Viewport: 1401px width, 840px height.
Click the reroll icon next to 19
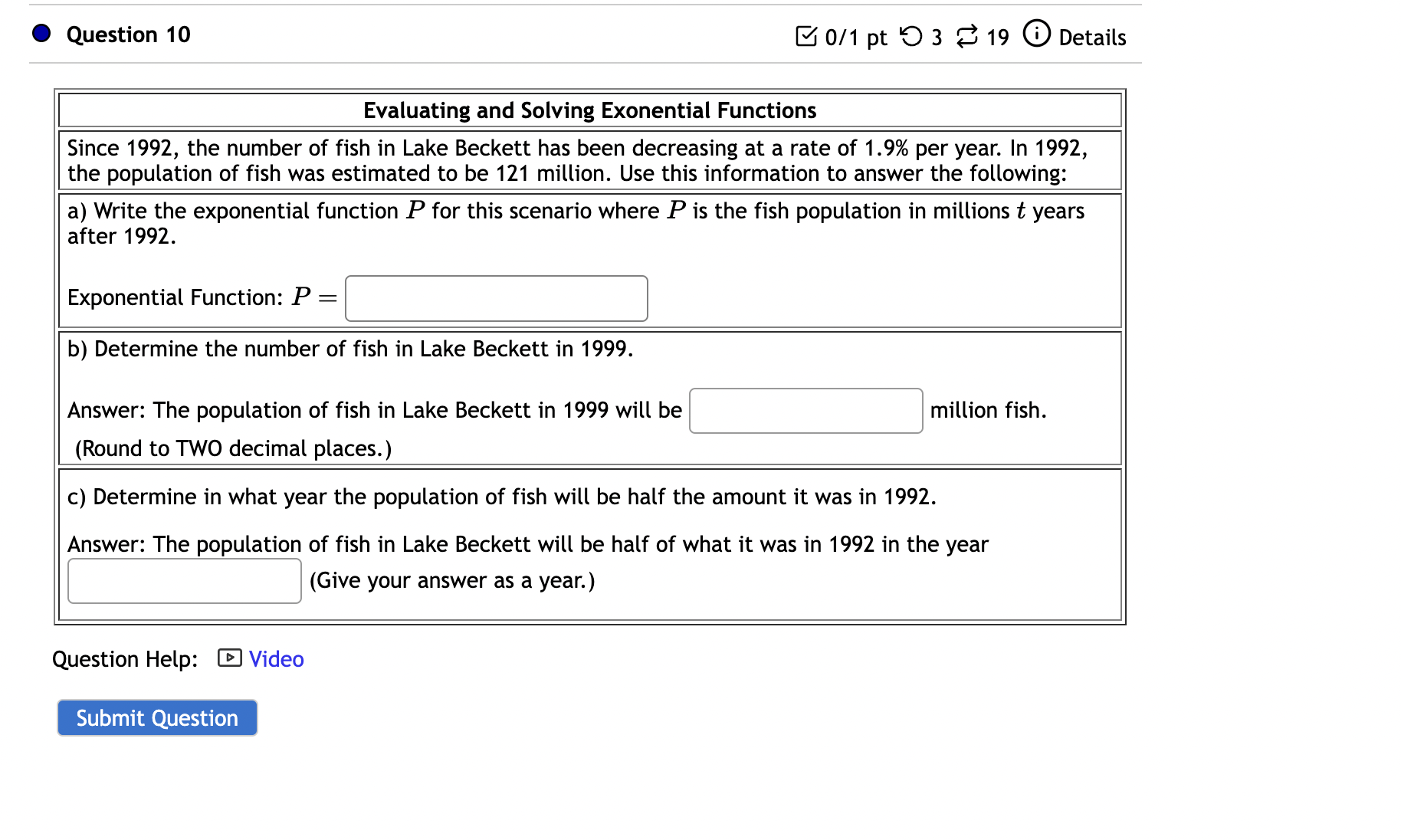coord(967,34)
